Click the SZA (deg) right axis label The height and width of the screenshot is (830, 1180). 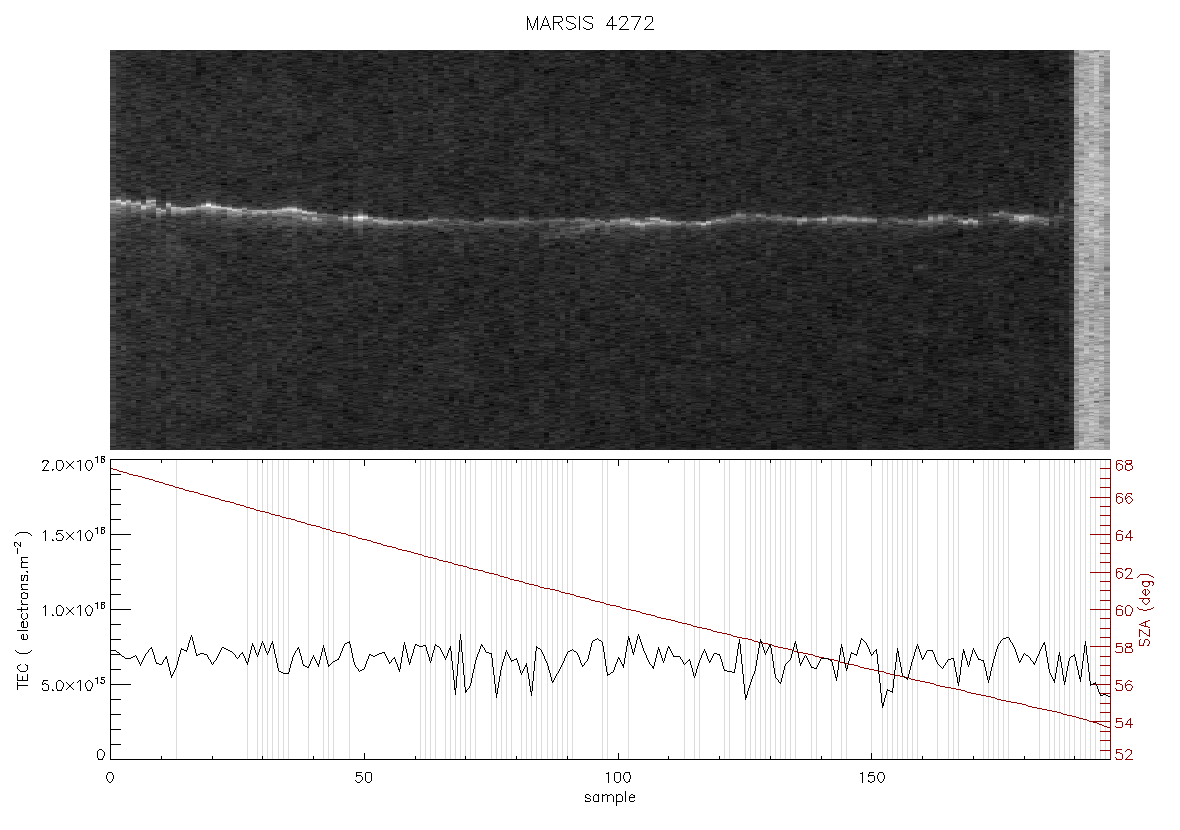pyautogui.click(x=1145, y=610)
